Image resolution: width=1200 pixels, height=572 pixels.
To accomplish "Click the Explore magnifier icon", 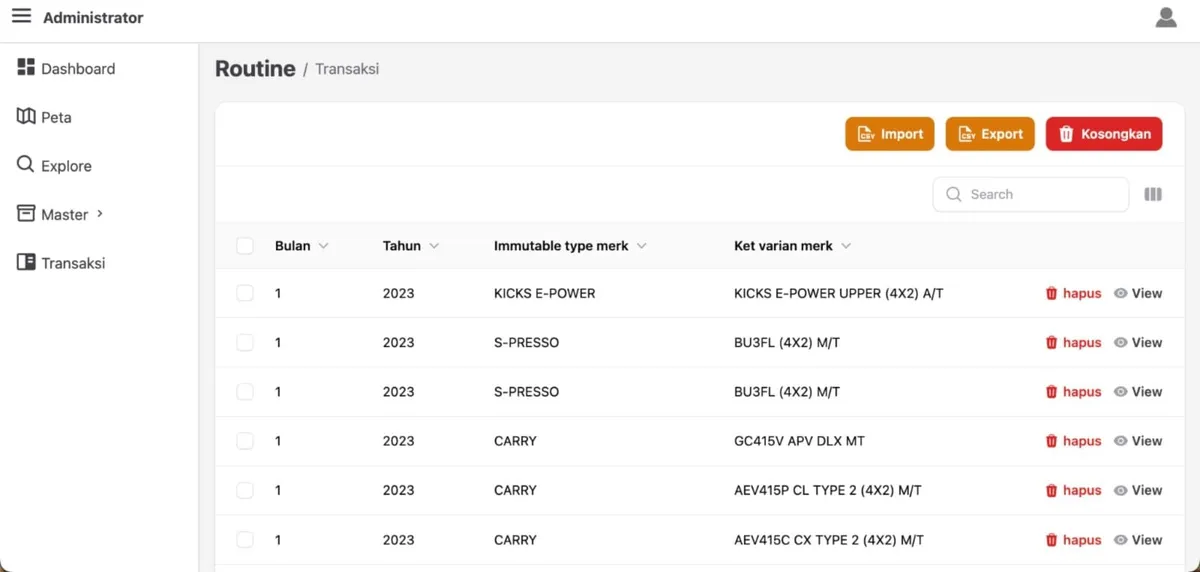I will 26,164.
